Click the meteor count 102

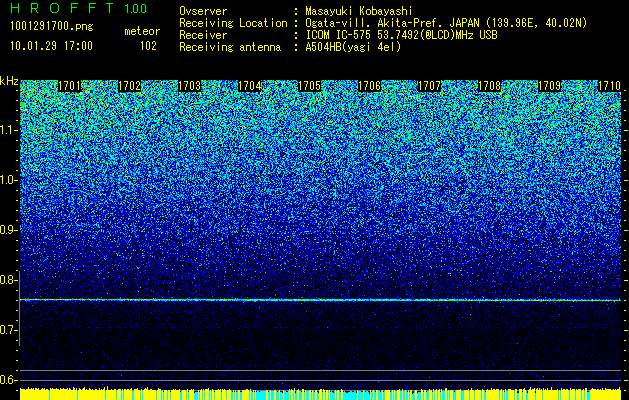point(148,46)
